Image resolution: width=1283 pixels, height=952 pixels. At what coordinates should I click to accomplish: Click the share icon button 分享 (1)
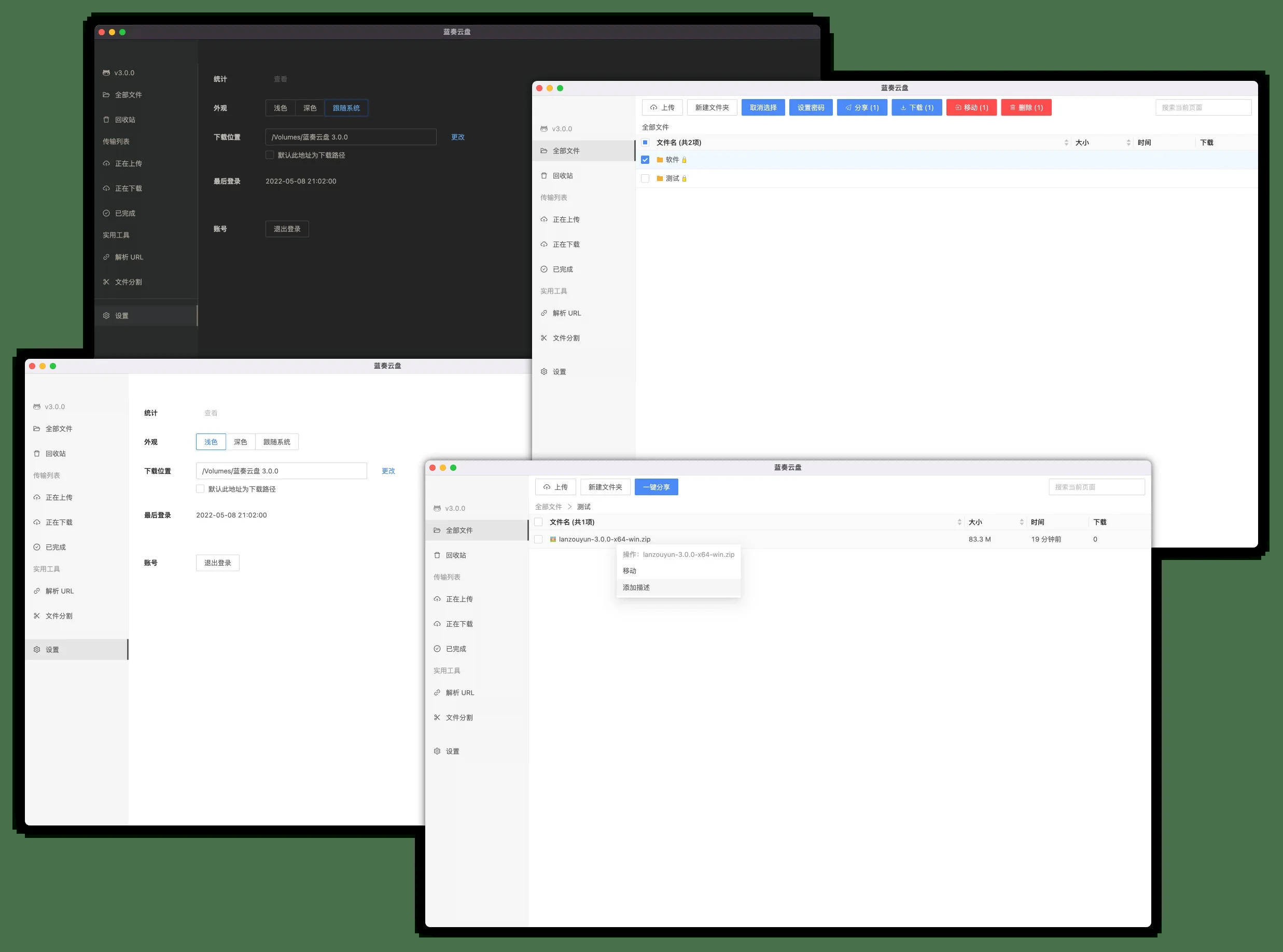click(x=862, y=108)
